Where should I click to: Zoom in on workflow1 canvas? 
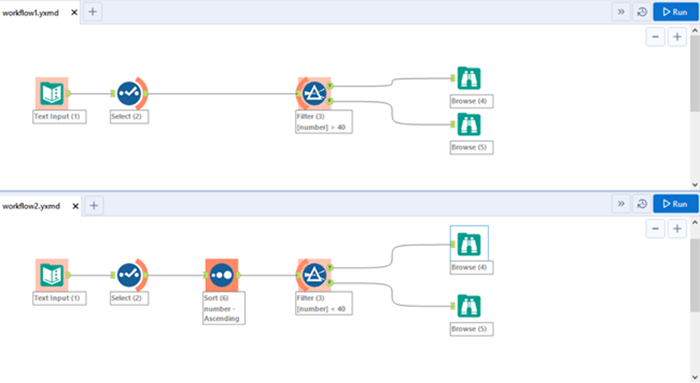[677, 37]
